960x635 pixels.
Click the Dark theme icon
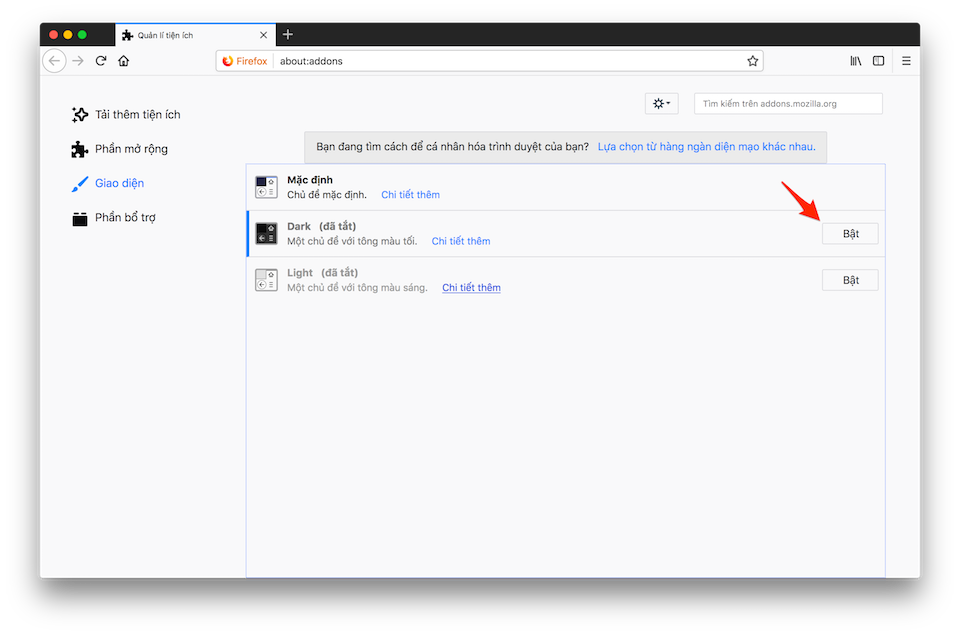click(x=266, y=233)
